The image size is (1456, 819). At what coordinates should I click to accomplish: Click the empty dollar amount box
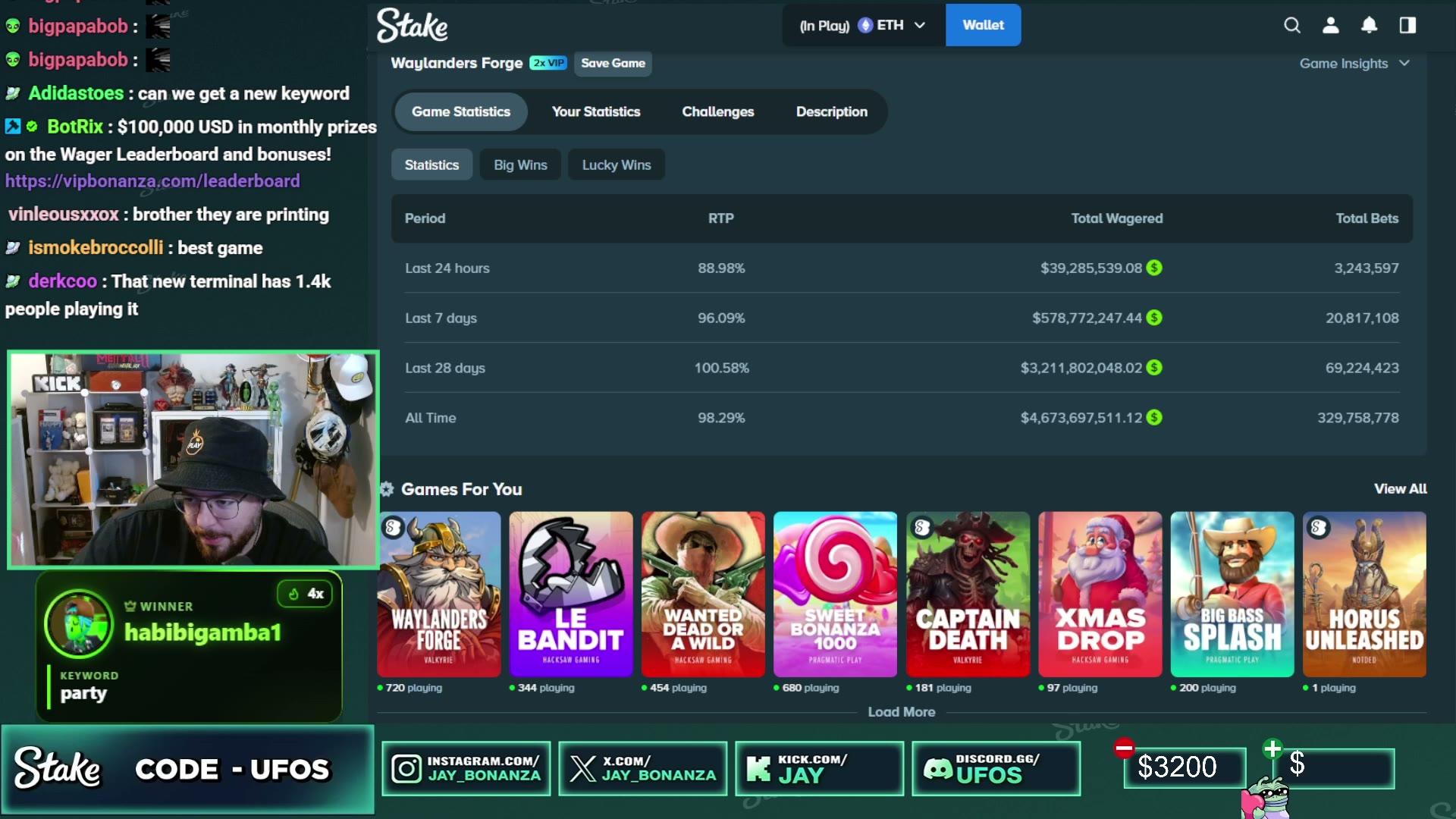pos(1335,767)
